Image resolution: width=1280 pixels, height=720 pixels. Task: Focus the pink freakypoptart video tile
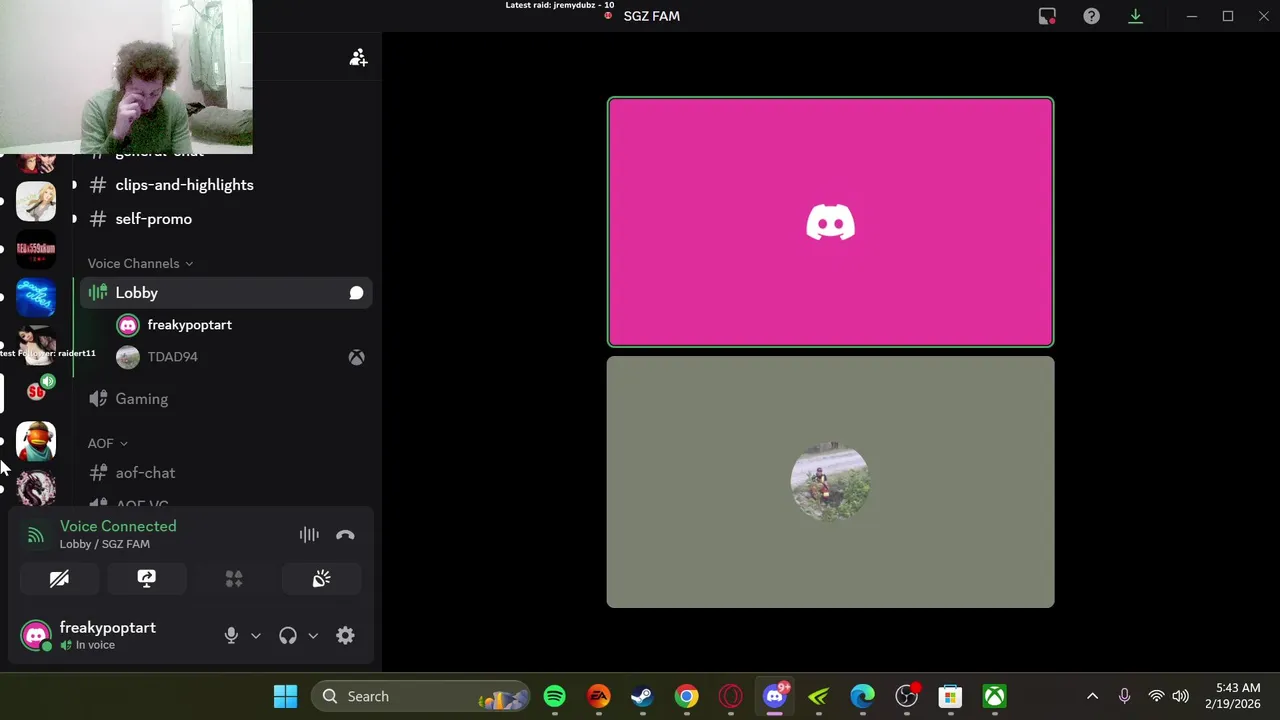830,222
